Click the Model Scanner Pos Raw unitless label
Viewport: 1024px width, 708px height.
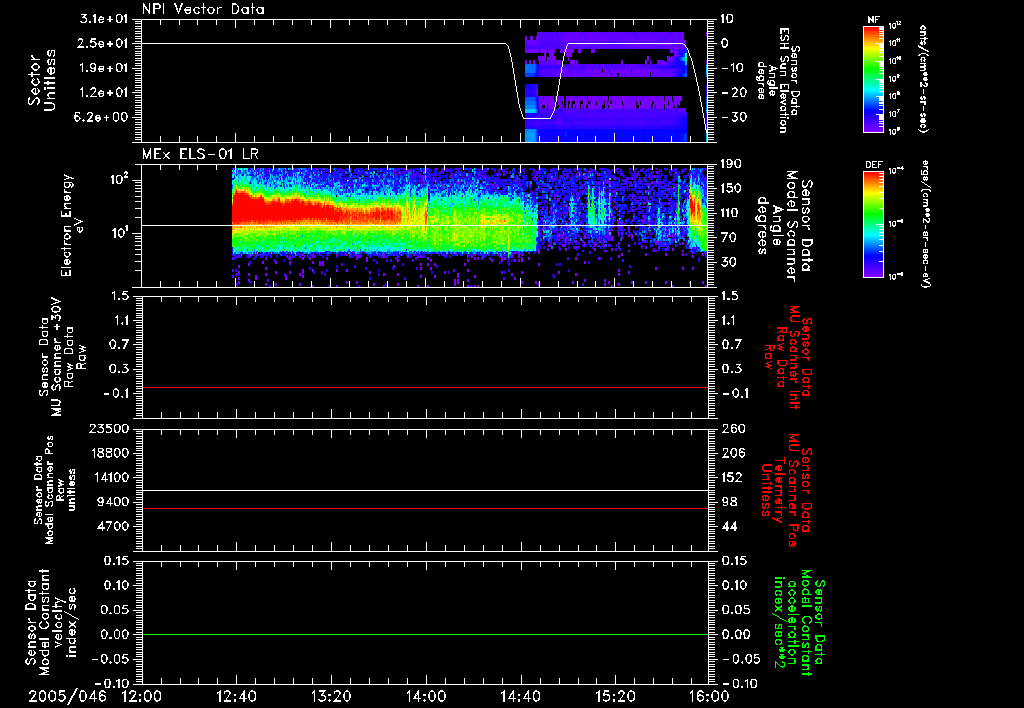pyautogui.click(x=55, y=490)
